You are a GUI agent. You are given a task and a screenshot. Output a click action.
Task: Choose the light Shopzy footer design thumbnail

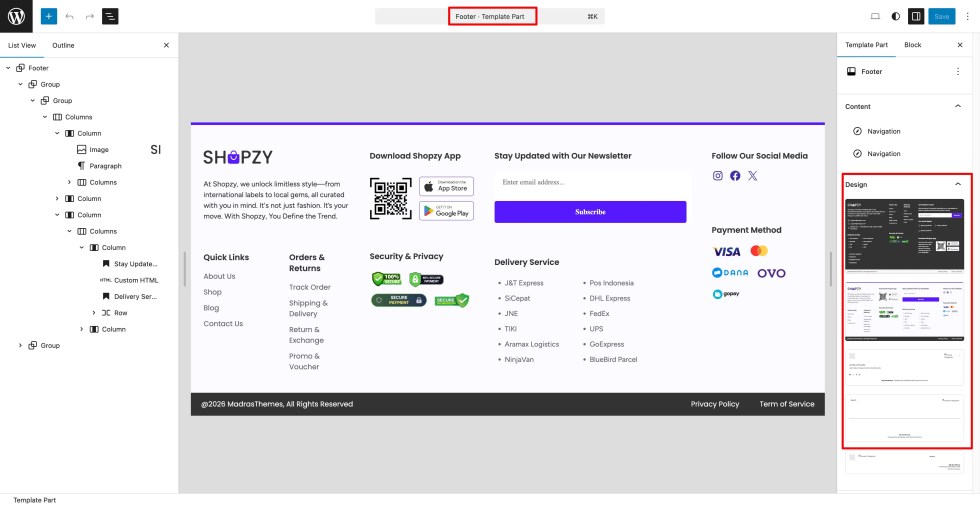904,310
